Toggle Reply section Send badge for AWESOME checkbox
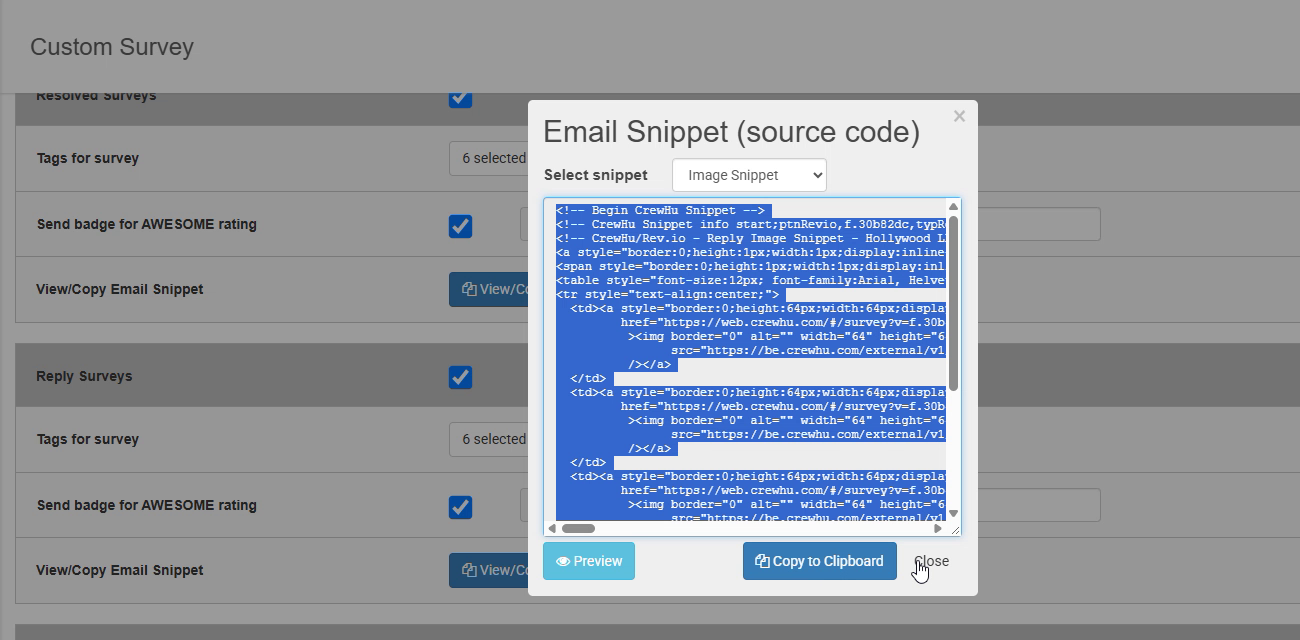The image size is (1300, 640). tap(460, 507)
